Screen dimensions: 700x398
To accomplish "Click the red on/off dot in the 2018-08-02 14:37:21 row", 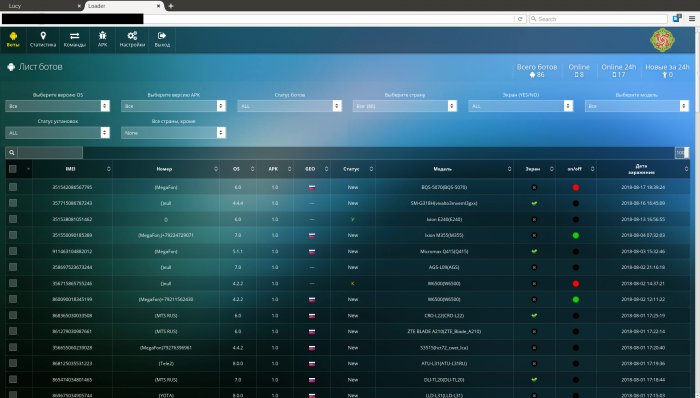I will tap(576, 283).
